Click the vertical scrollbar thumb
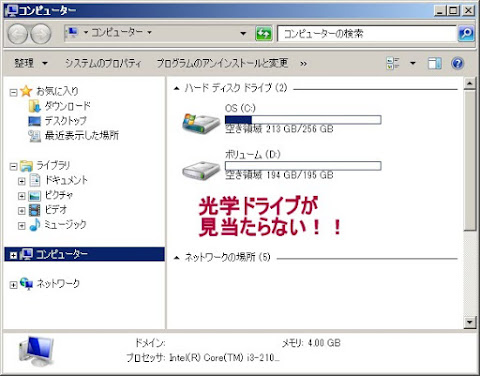 [470, 160]
